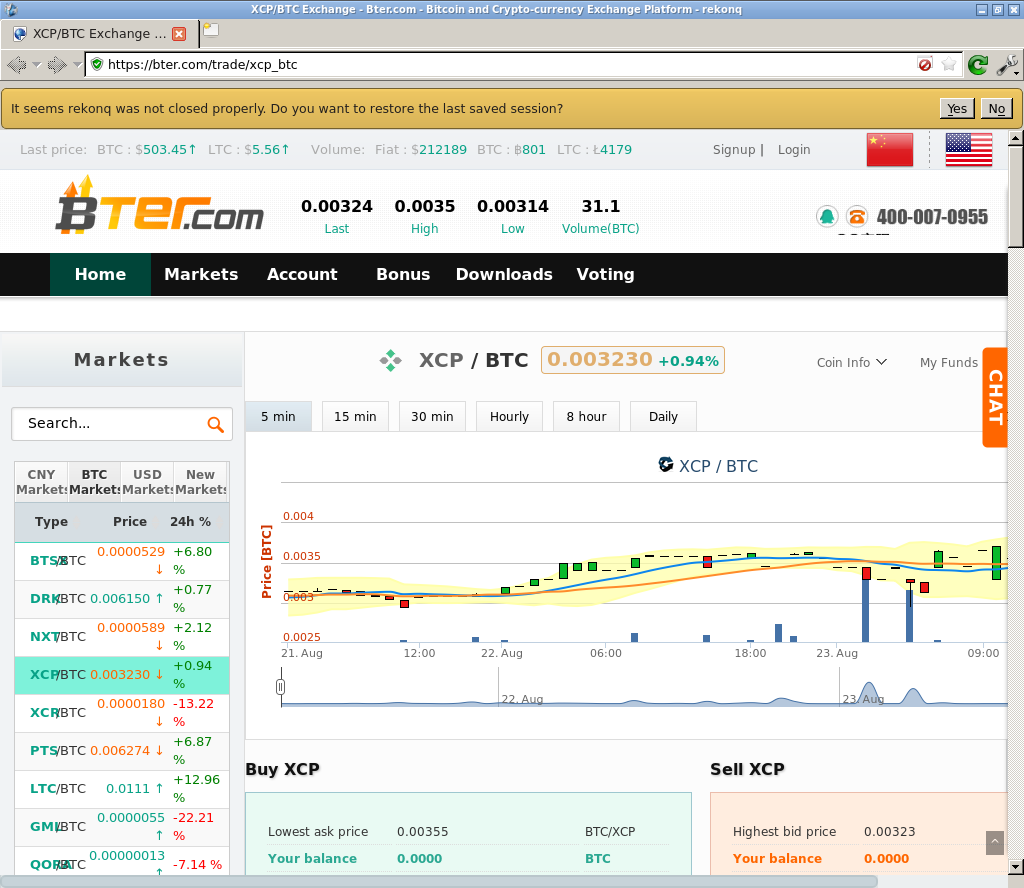Click the Bter.com logo
Image resolution: width=1024 pixels, height=888 pixels.
[160, 206]
